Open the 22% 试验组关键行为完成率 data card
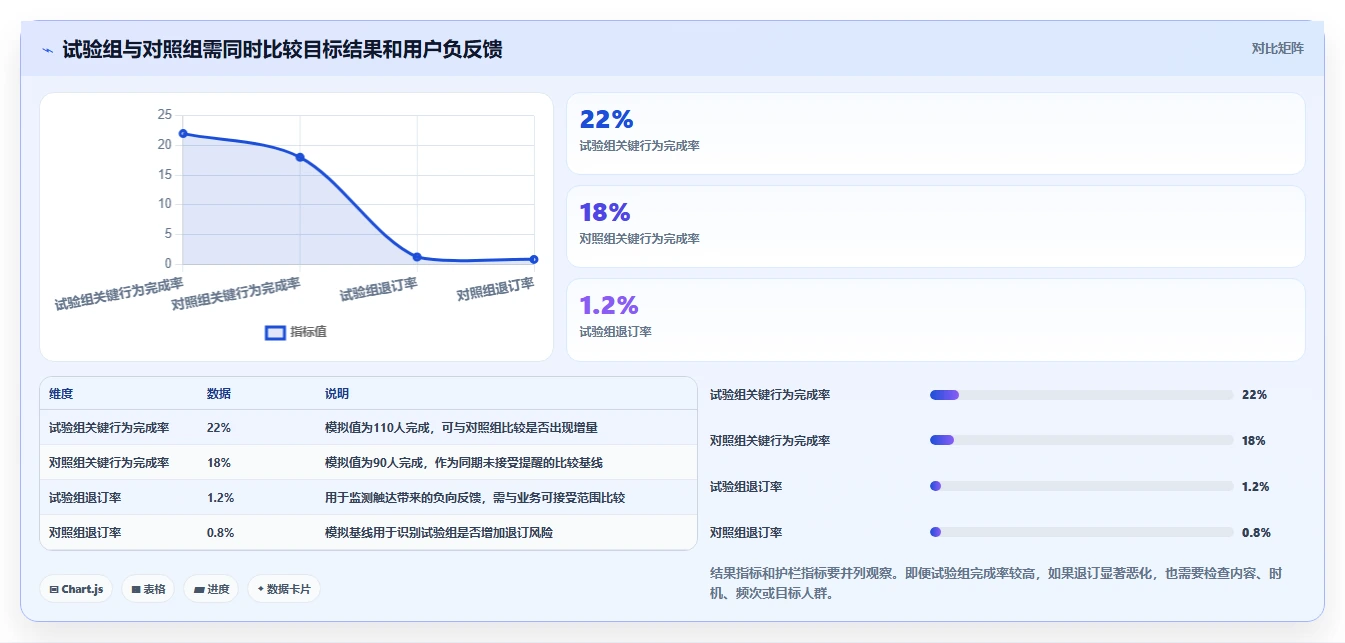 (935, 134)
